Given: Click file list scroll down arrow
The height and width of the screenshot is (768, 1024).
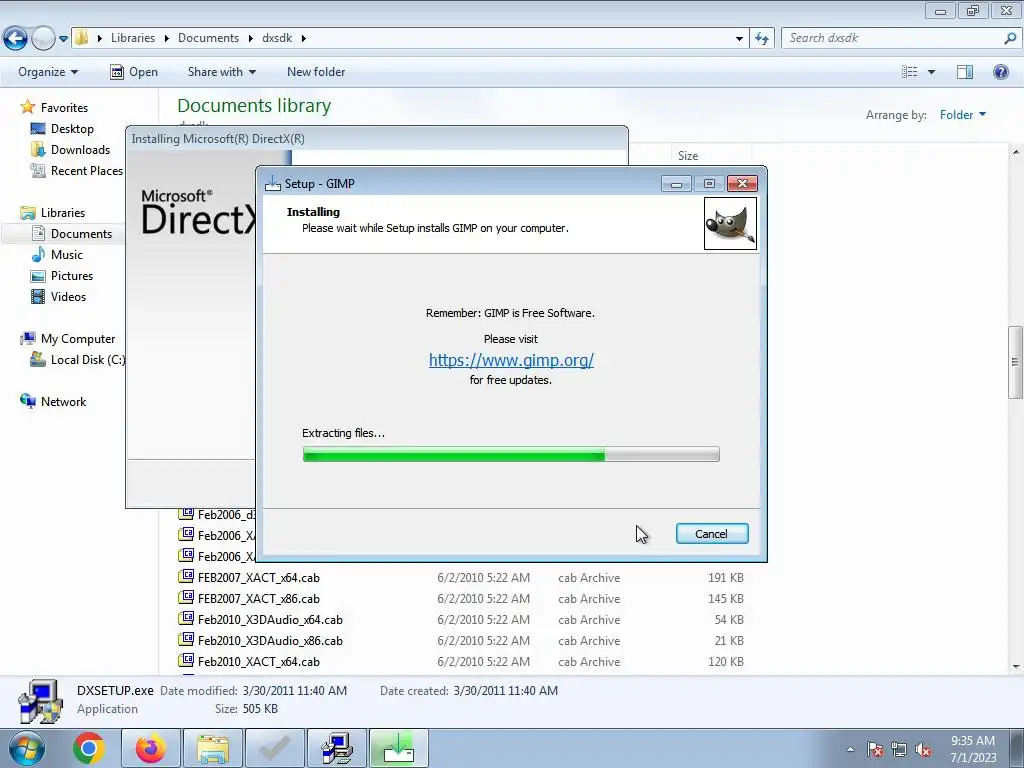Looking at the screenshot, I should 1015,667.
